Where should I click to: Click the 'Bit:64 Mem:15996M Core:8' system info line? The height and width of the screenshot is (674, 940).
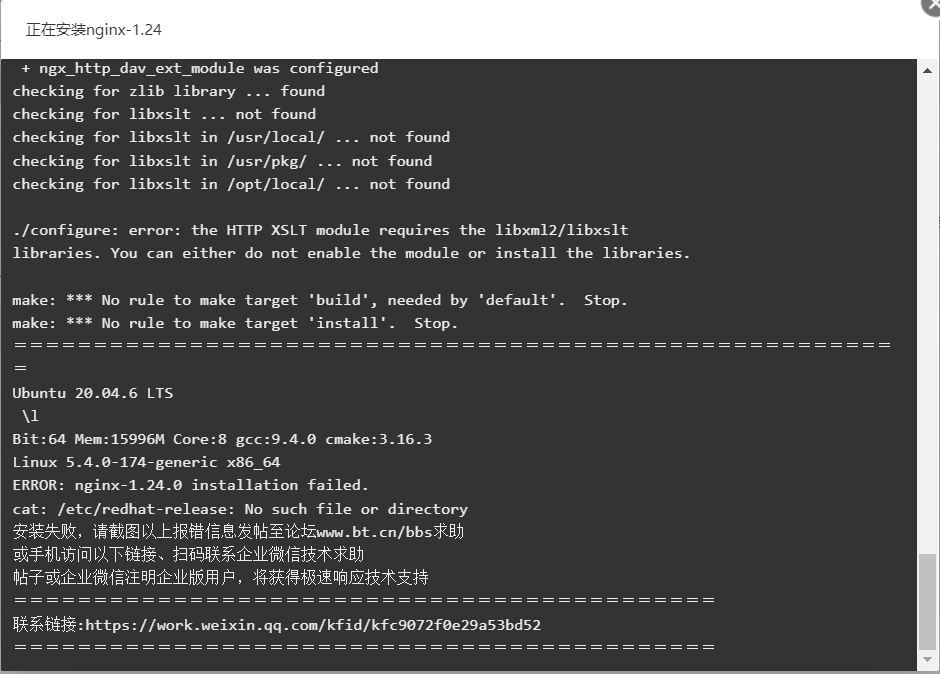(x=222, y=440)
